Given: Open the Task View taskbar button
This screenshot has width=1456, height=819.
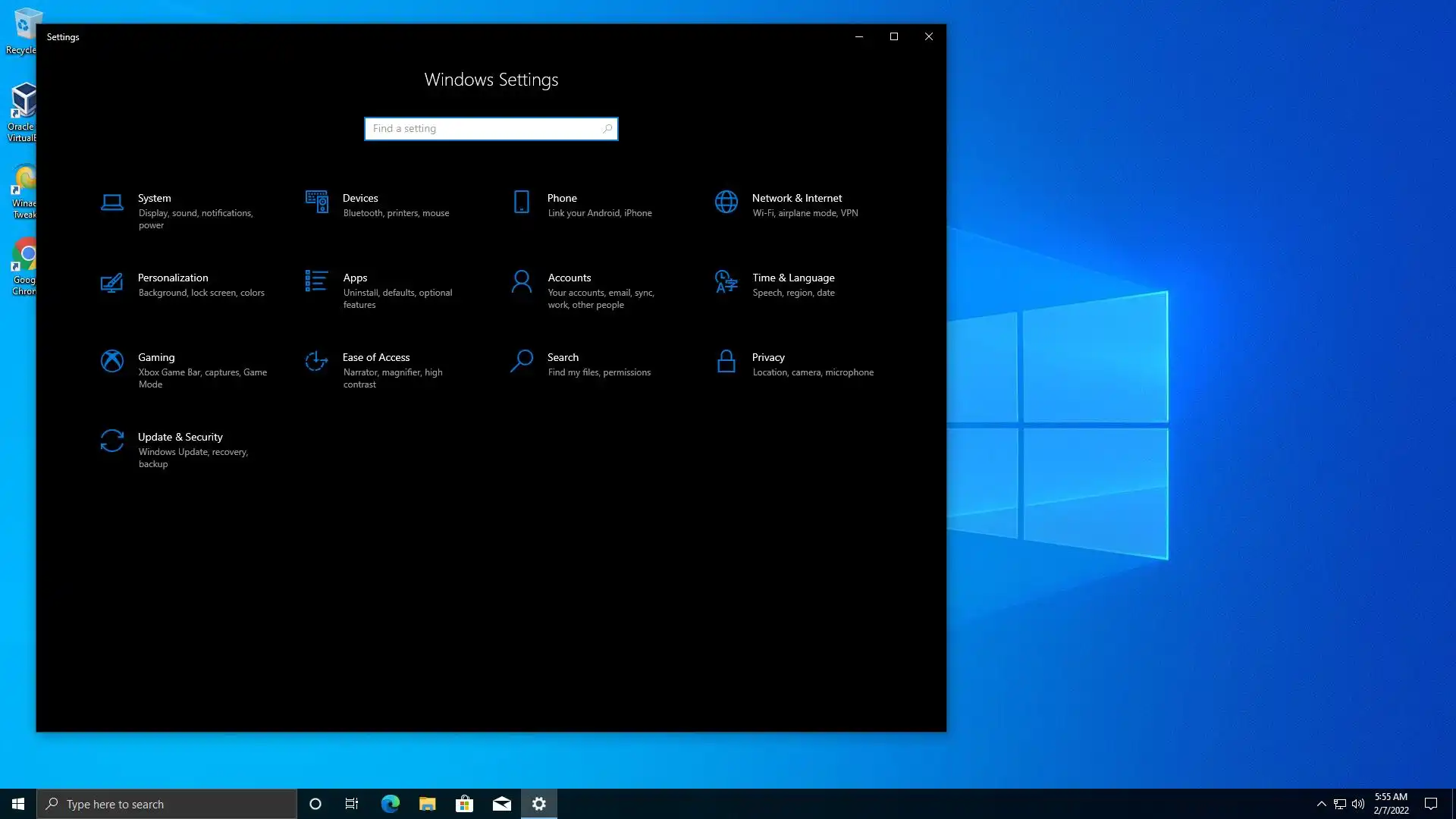Looking at the screenshot, I should pos(352,804).
